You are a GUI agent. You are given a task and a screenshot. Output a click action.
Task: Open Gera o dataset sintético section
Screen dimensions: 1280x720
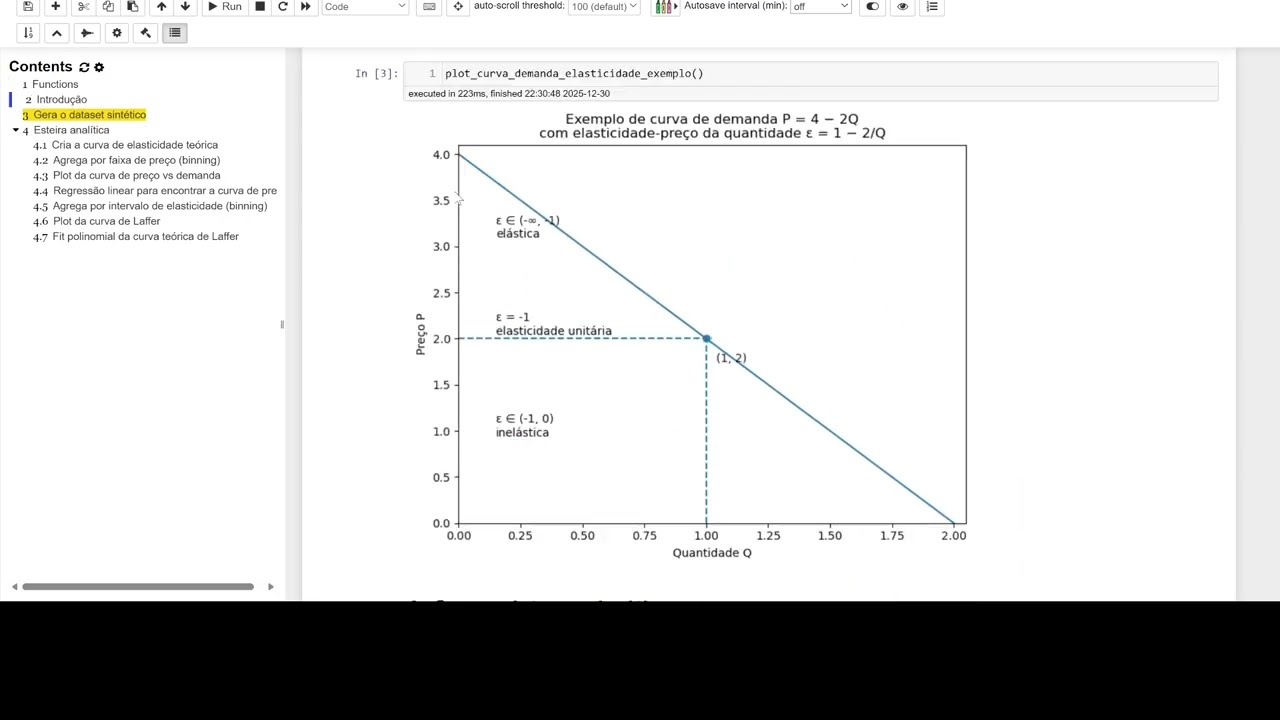pos(90,115)
